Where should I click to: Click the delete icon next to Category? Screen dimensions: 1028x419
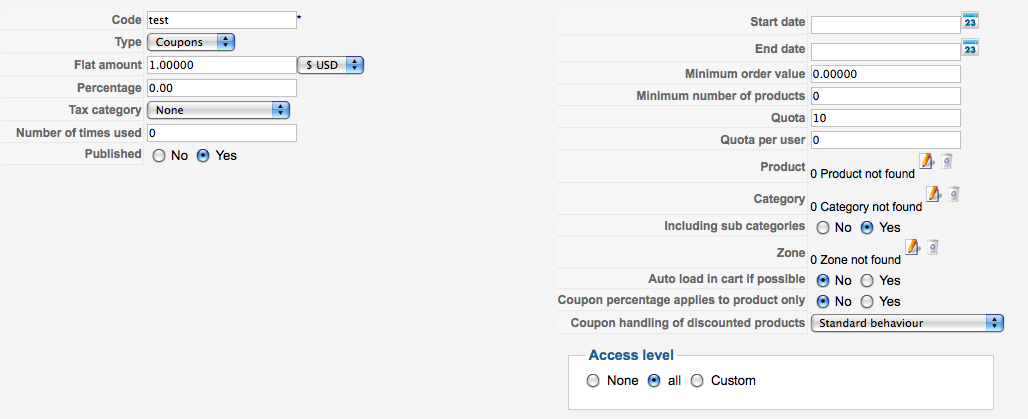tap(954, 194)
